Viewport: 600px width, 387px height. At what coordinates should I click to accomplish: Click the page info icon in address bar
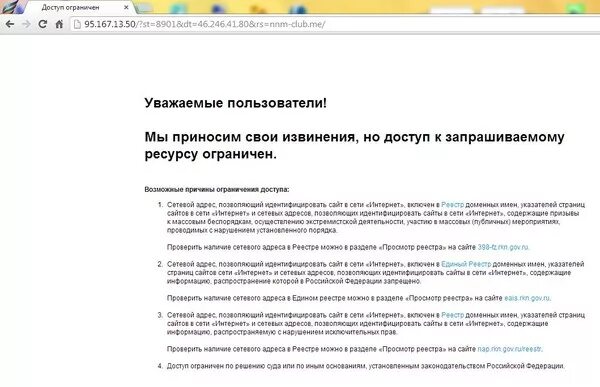point(77,24)
